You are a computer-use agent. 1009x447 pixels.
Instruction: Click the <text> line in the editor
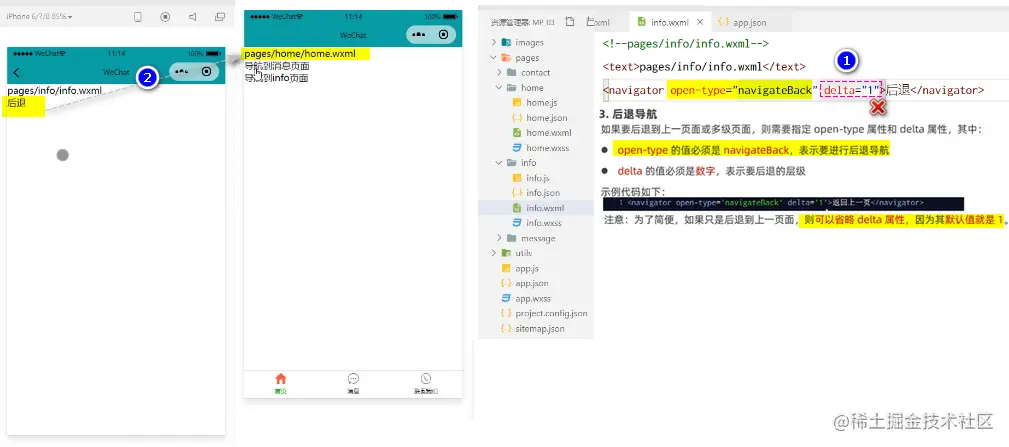tap(705, 66)
